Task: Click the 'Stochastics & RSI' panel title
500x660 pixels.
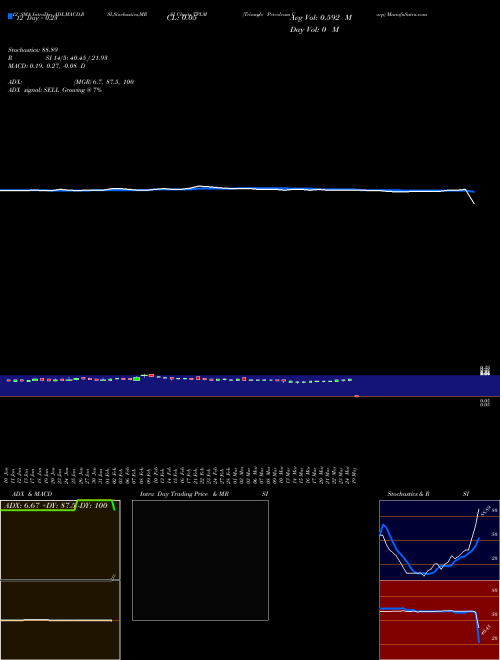Action: click(428, 494)
